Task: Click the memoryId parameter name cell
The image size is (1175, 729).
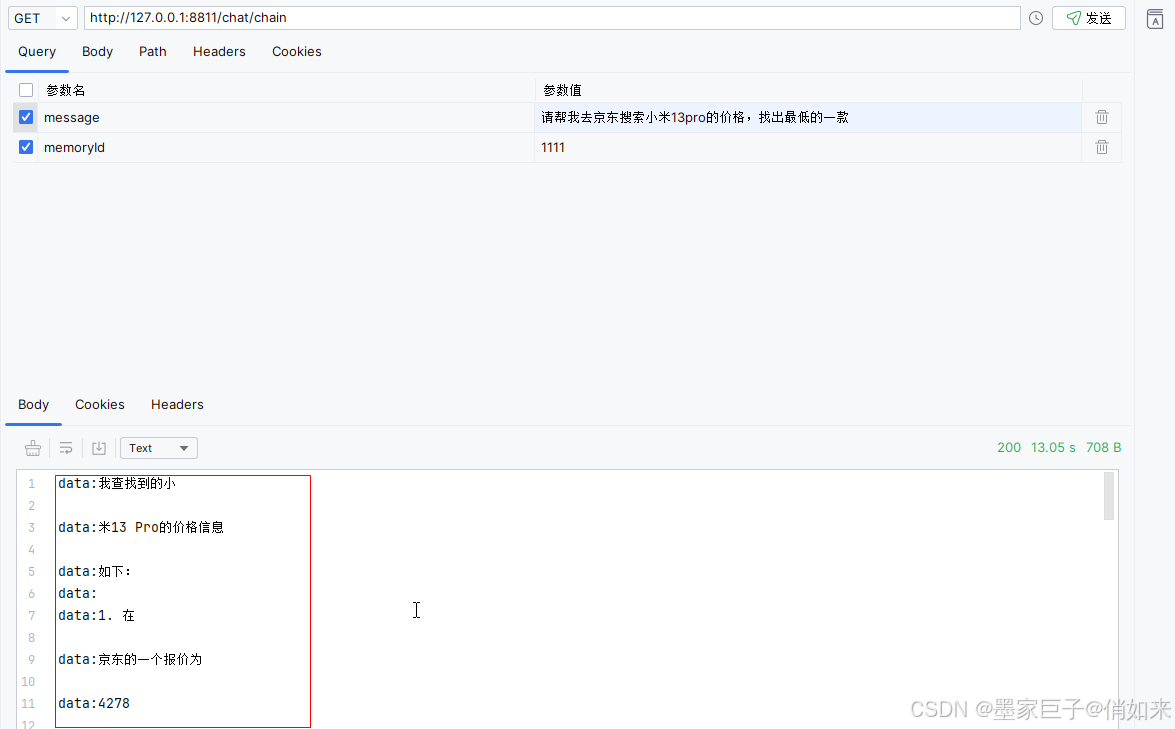Action: pyautogui.click(x=286, y=148)
